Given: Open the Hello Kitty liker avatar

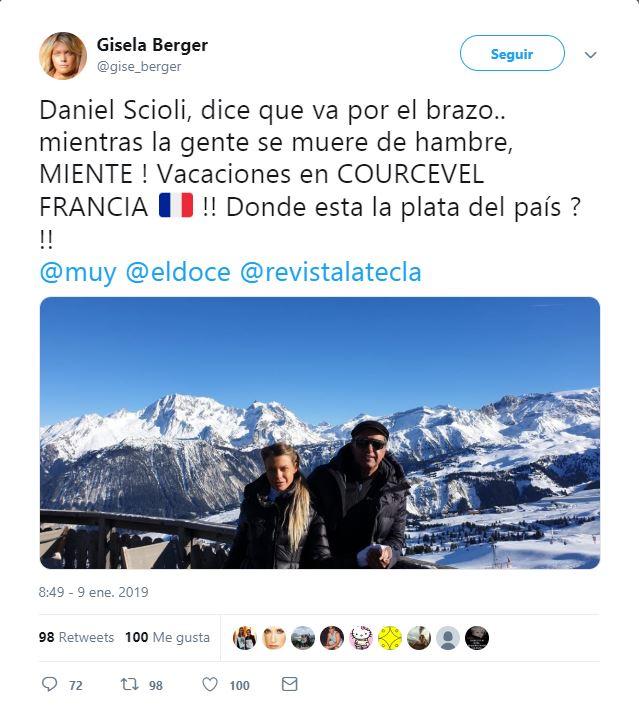Looking at the screenshot, I should tap(361, 638).
